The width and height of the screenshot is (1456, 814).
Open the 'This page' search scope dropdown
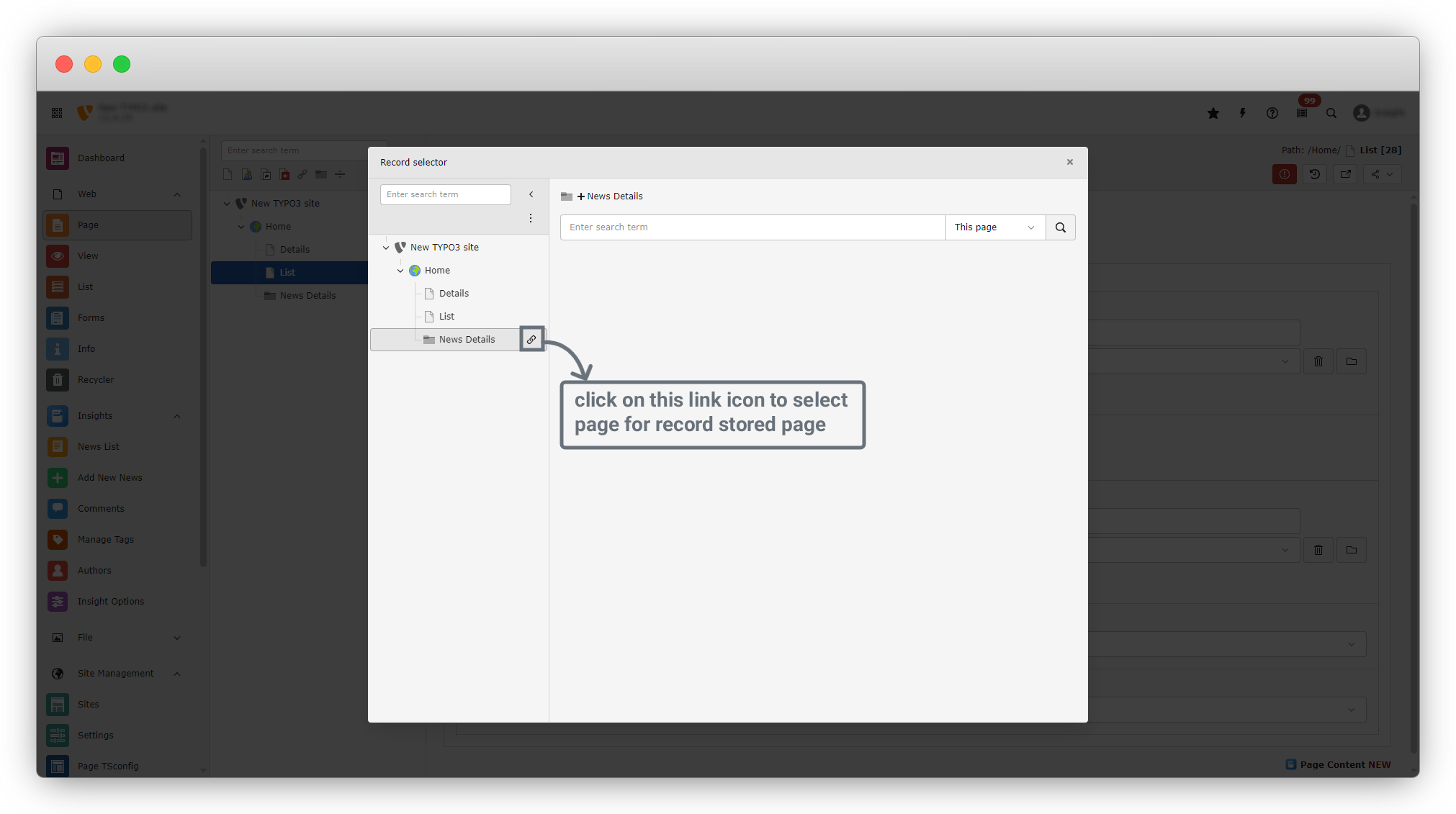(994, 227)
